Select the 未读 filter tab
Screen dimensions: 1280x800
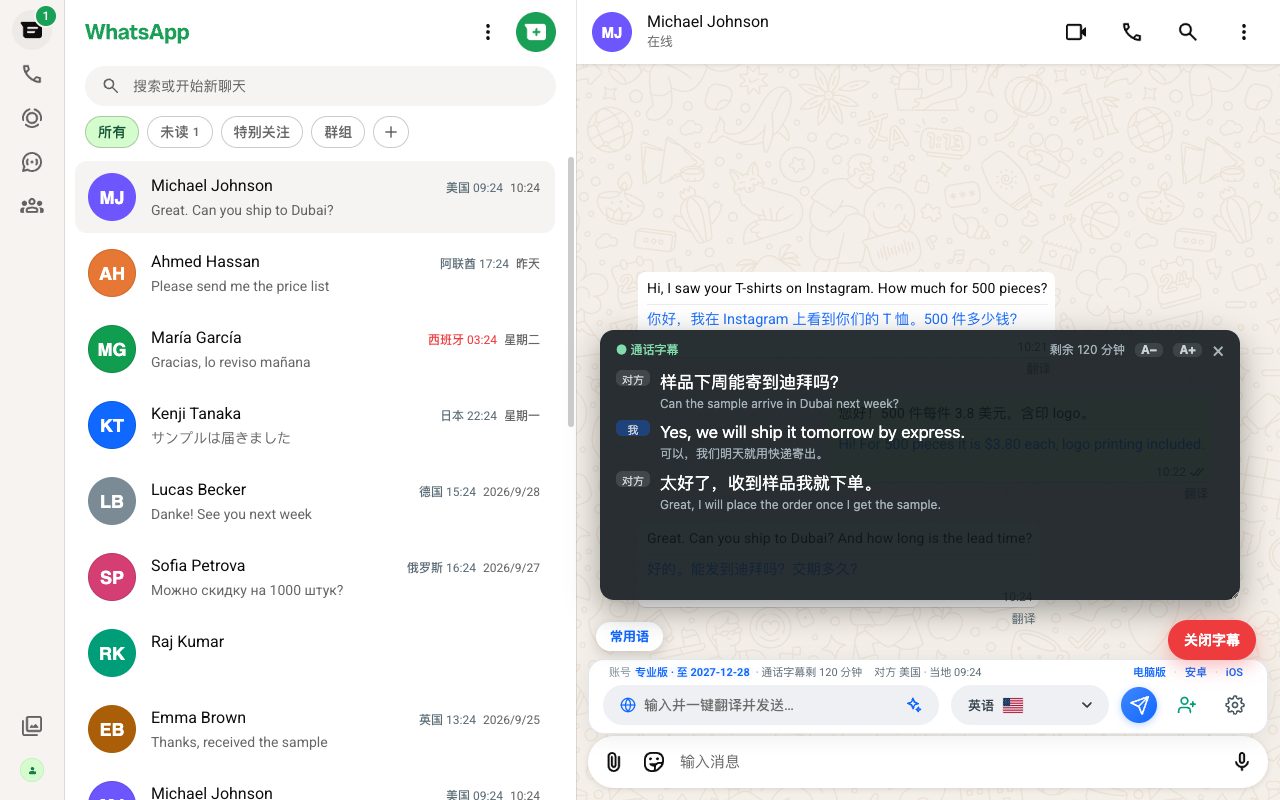coord(180,132)
